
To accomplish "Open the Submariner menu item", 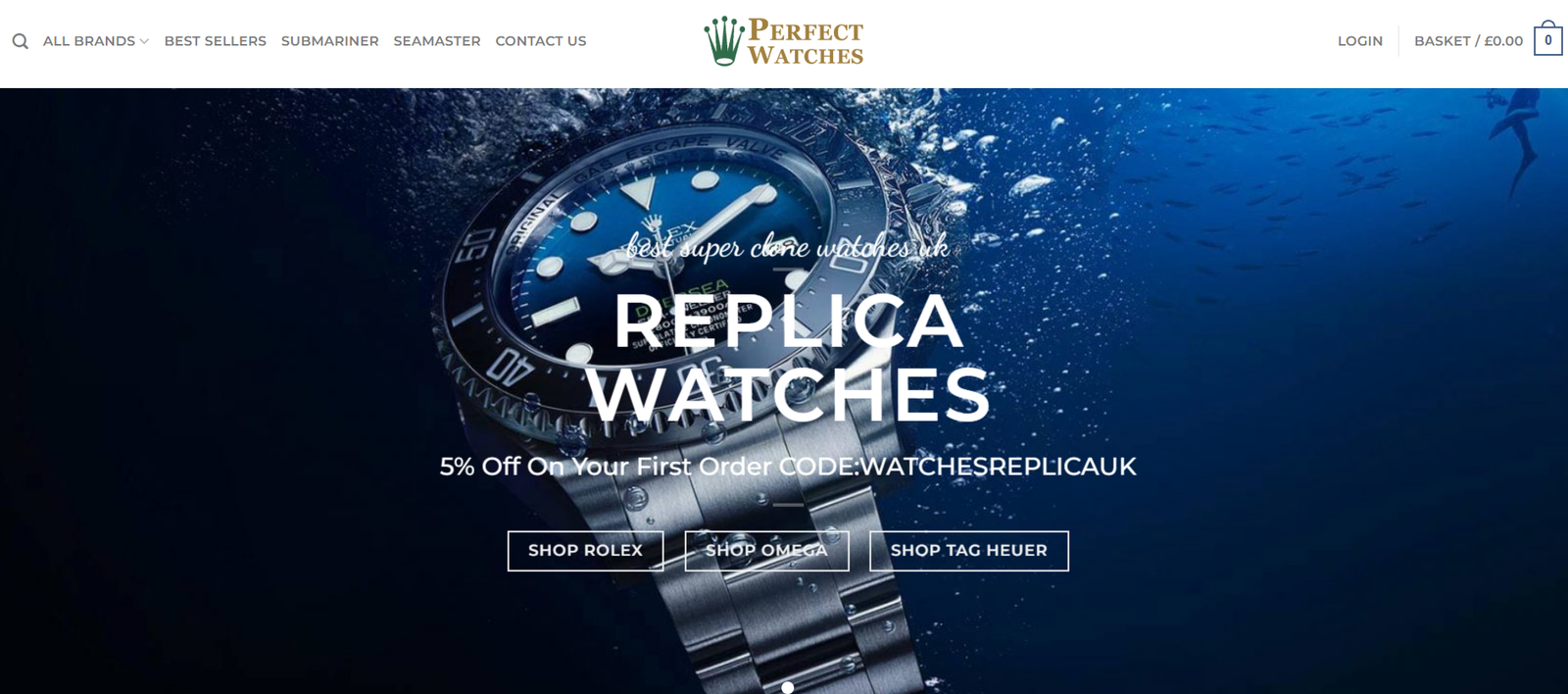I will click(329, 41).
